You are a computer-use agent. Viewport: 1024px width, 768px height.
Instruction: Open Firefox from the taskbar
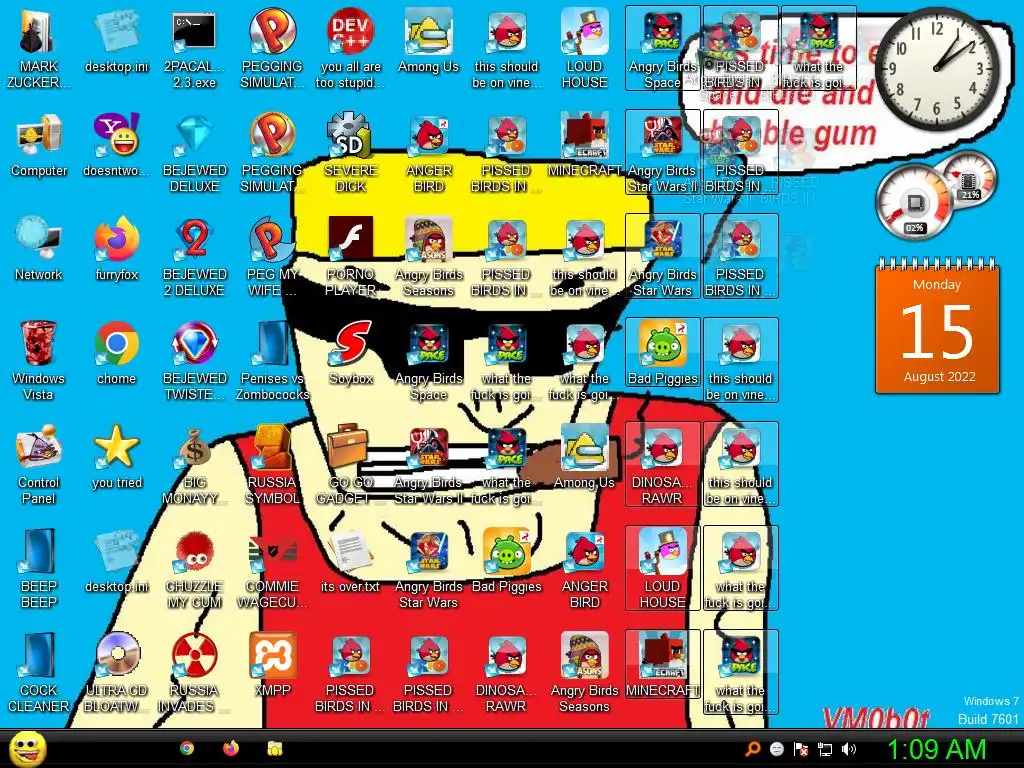tap(231, 748)
